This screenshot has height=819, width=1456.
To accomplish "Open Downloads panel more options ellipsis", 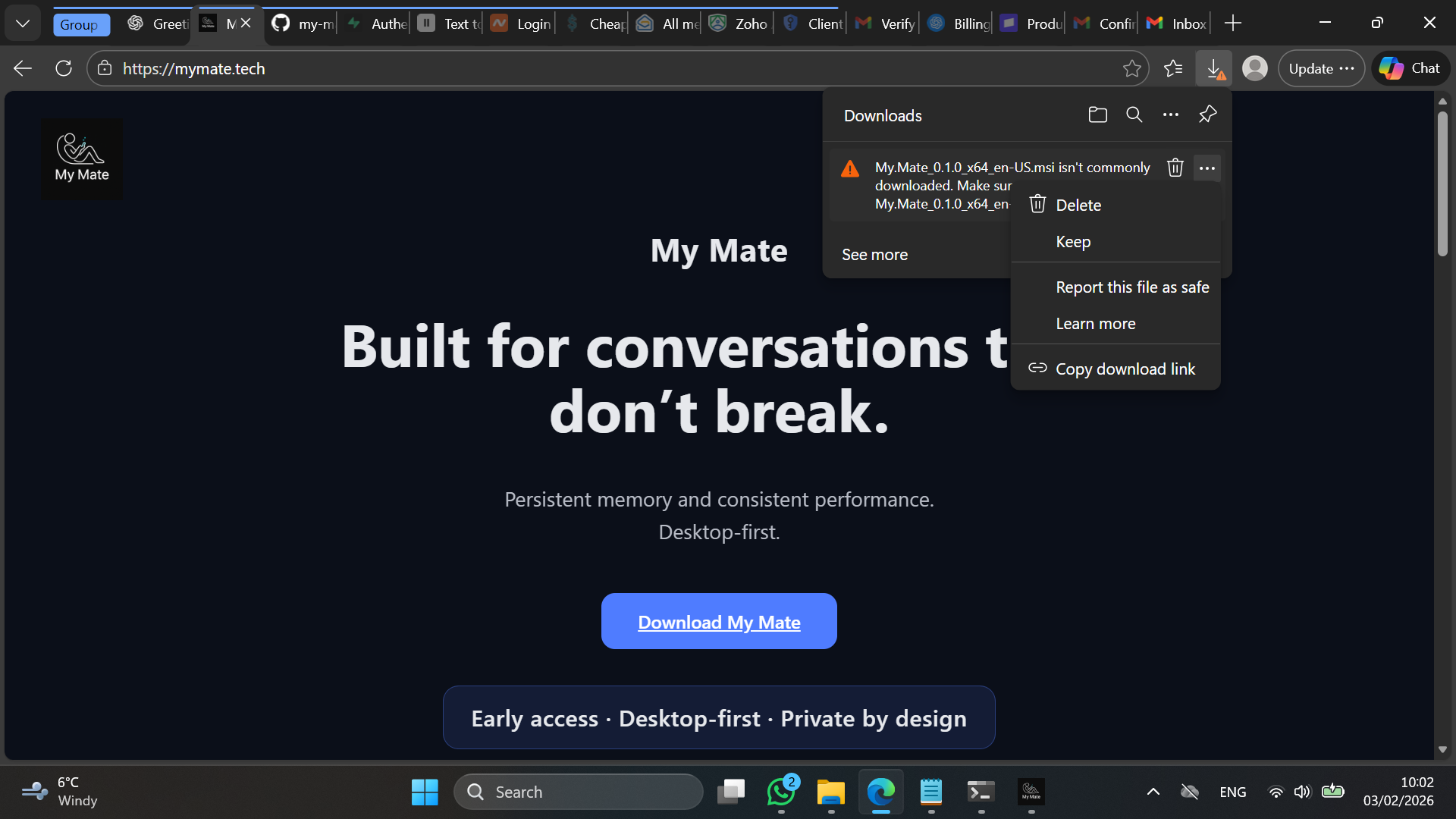I will [1170, 115].
